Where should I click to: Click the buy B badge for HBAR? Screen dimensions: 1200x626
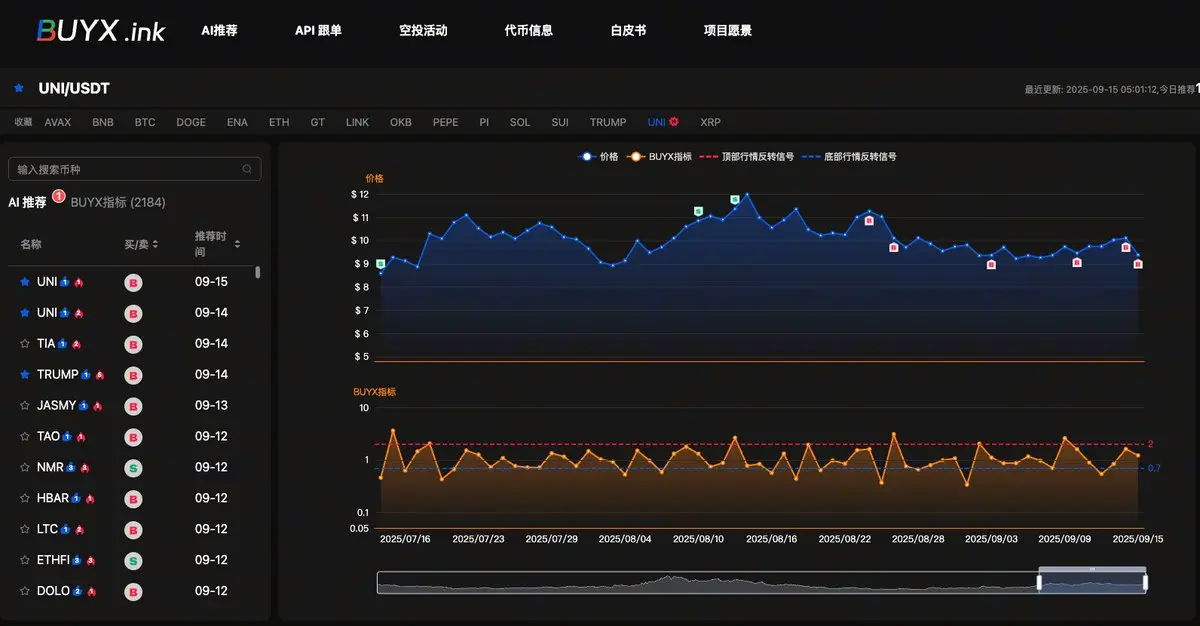(x=132, y=499)
